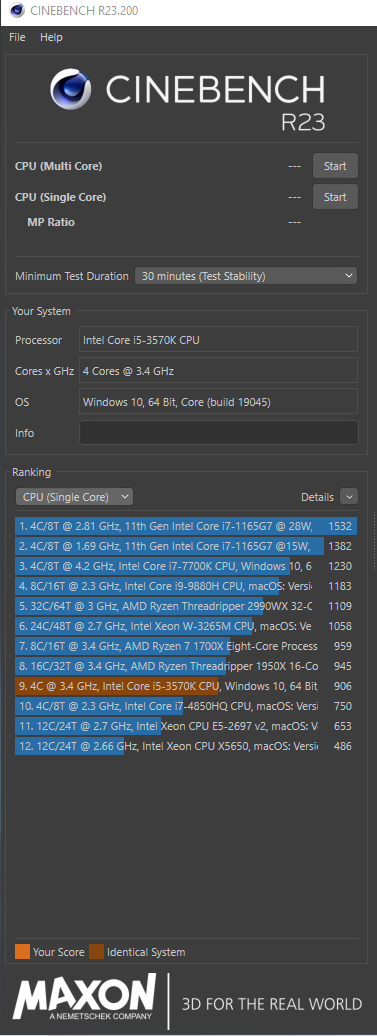Viewport: 377px width, 1036px height.
Task: Open the Minimum Test Duration dropdown
Action: (246, 276)
